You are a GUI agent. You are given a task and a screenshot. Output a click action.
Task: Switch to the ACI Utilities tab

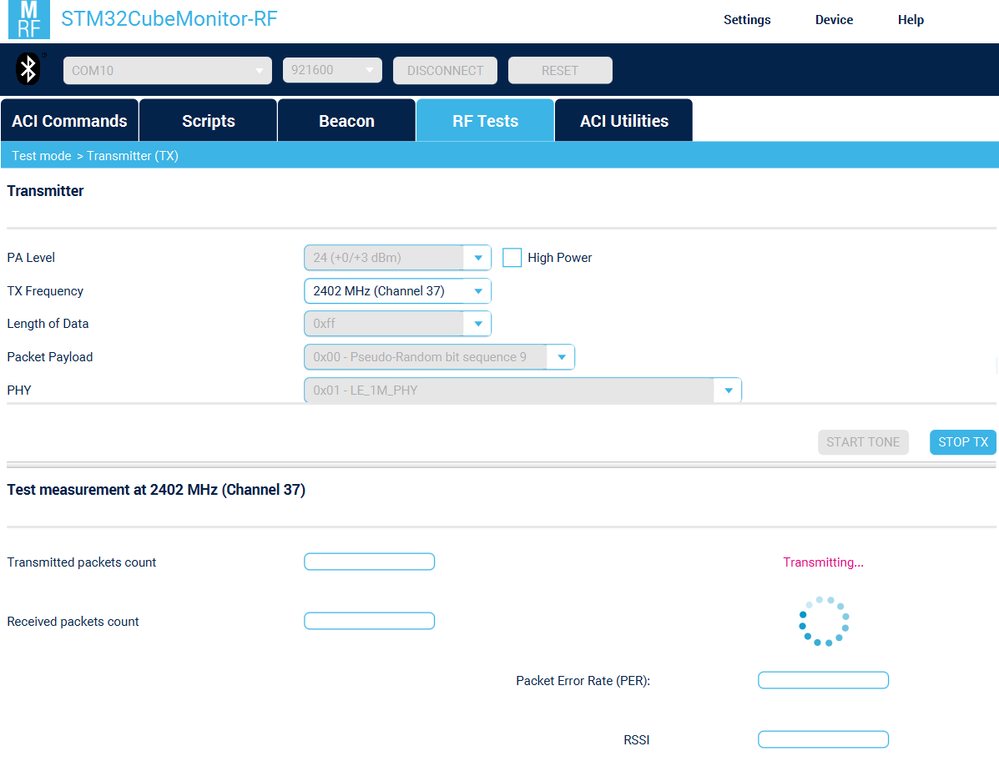pyautogui.click(x=624, y=120)
